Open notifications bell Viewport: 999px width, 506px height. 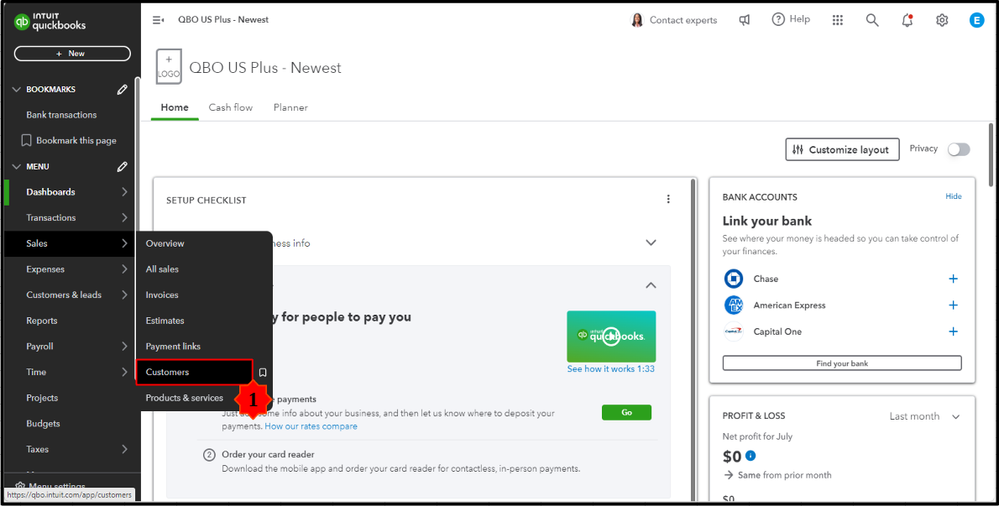907,20
